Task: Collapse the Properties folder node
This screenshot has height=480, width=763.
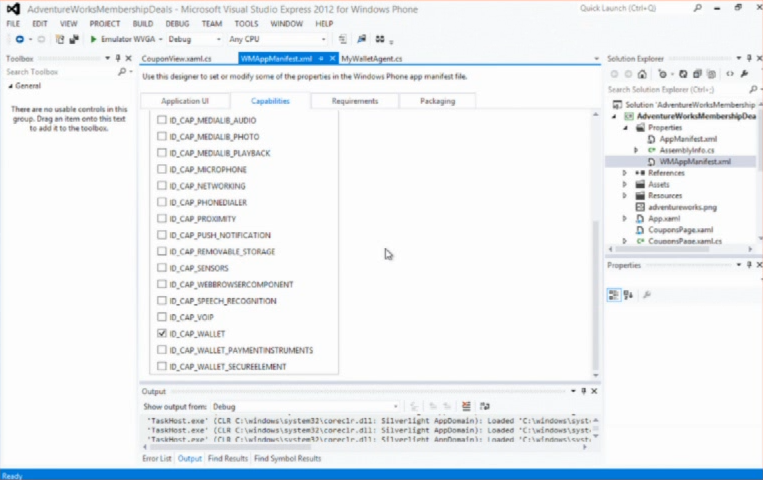Action: 626,128
